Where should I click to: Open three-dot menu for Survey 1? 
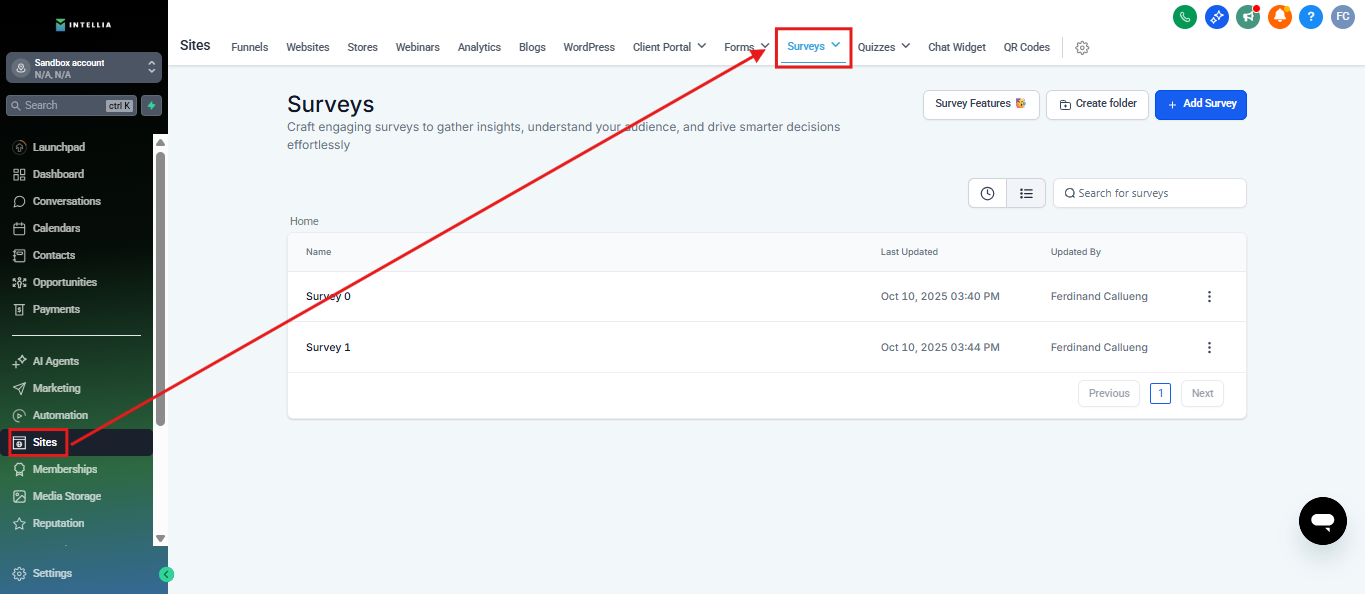point(1209,348)
